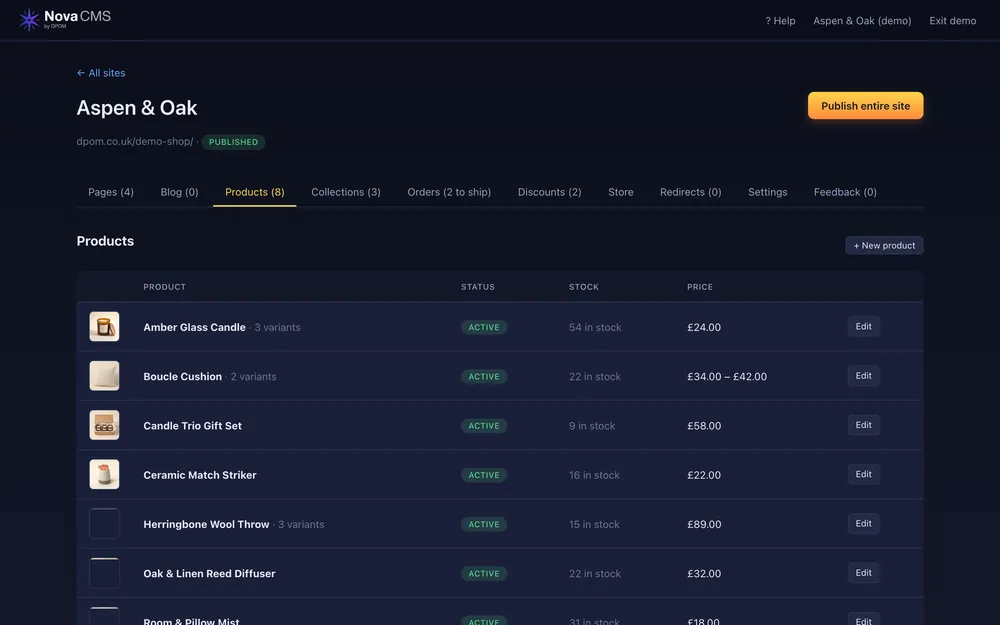
Task: Click the Oak & Linen Reed Diffuser image placeholder
Action: click(105, 573)
